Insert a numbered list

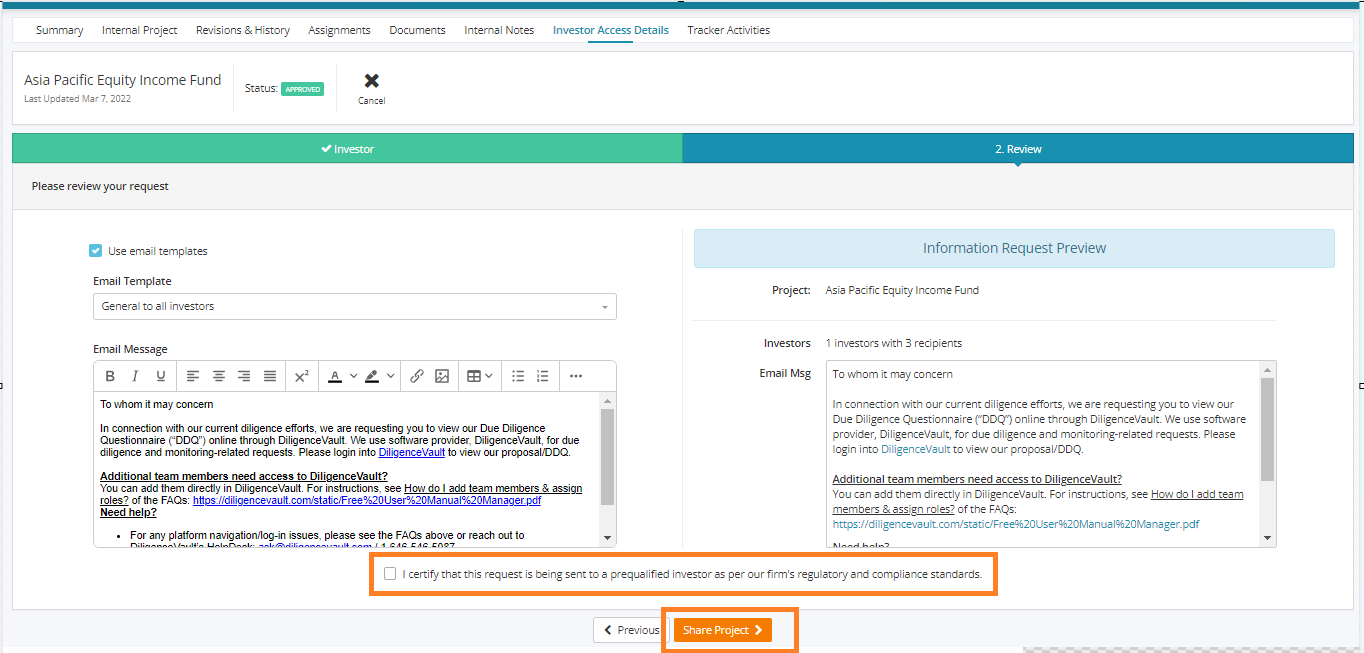pyautogui.click(x=543, y=376)
